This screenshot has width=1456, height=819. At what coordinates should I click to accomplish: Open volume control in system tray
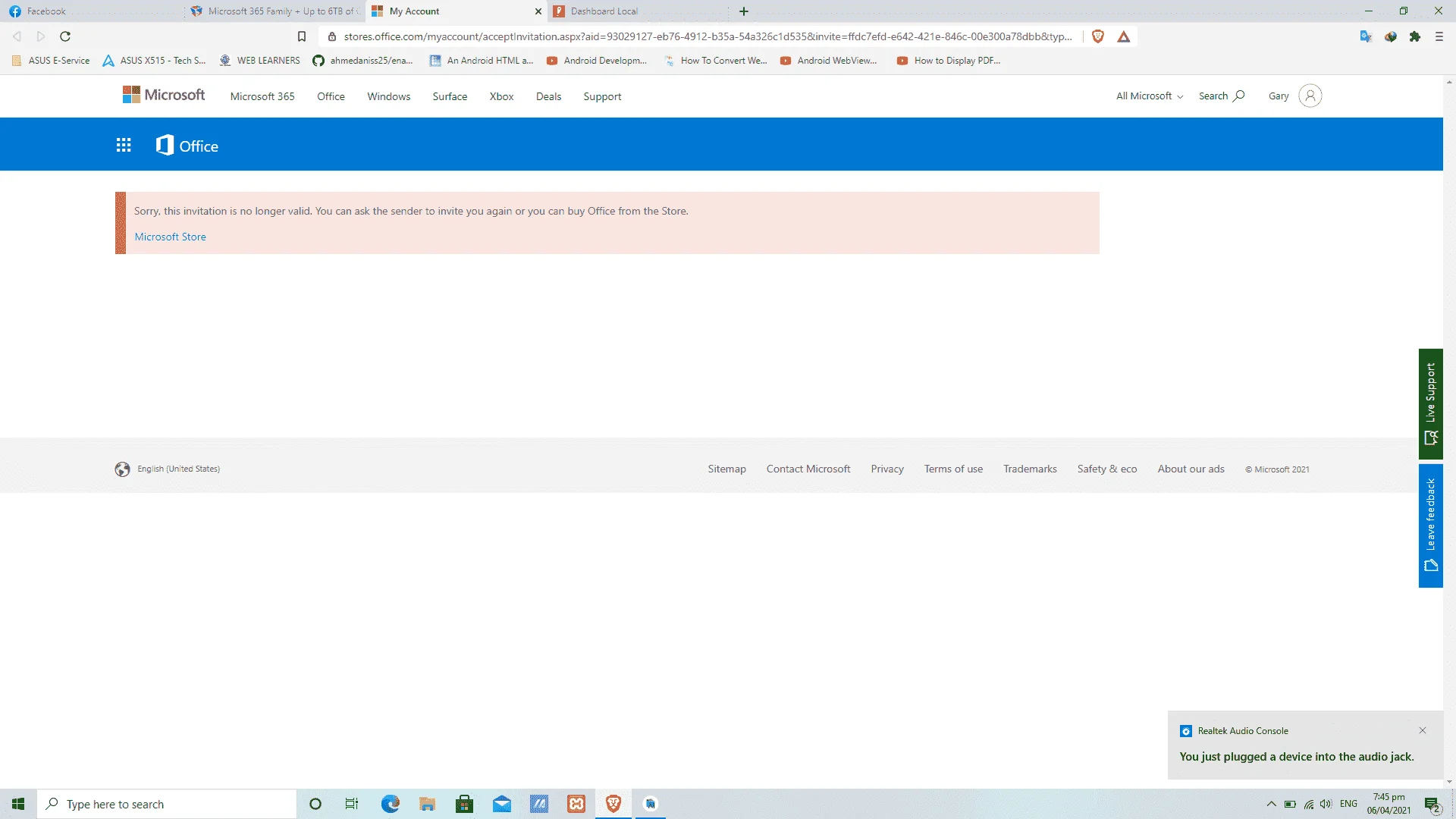coord(1326,804)
